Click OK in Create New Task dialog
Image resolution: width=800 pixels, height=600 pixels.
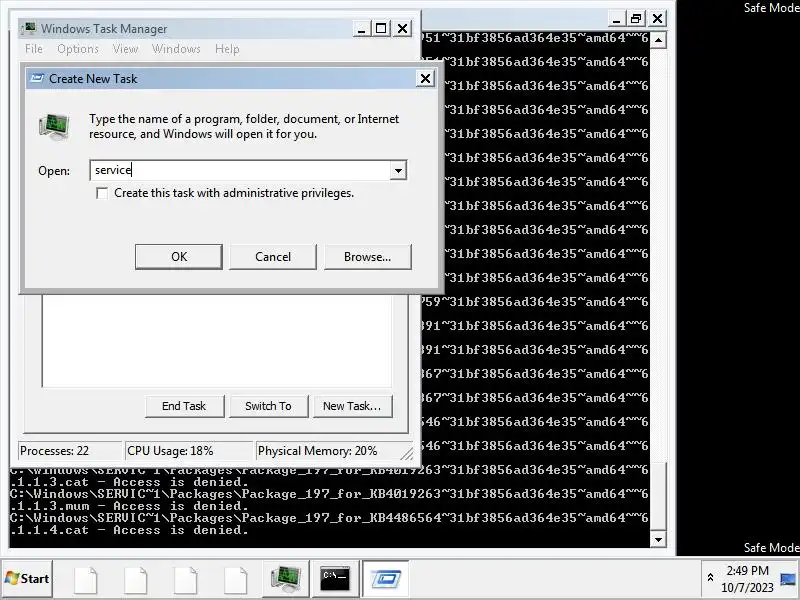pyautogui.click(x=179, y=257)
